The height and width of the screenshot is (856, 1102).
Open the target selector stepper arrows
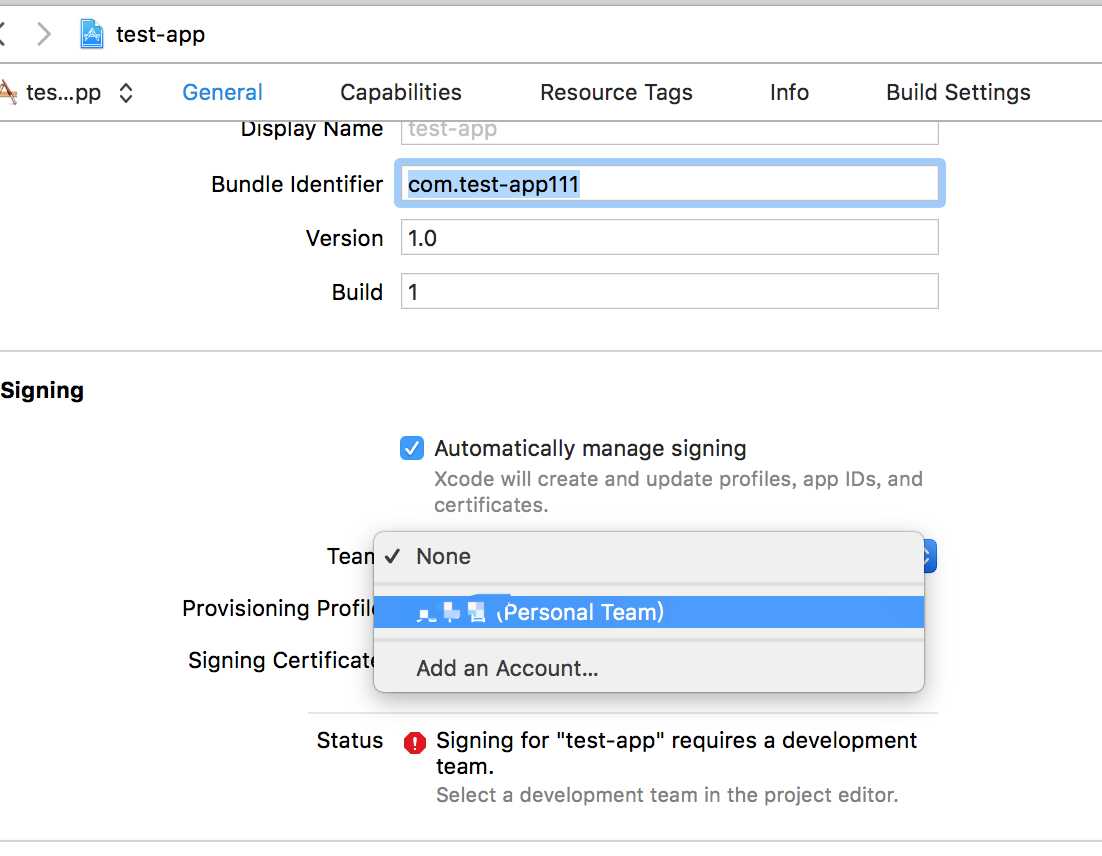[126, 93]
